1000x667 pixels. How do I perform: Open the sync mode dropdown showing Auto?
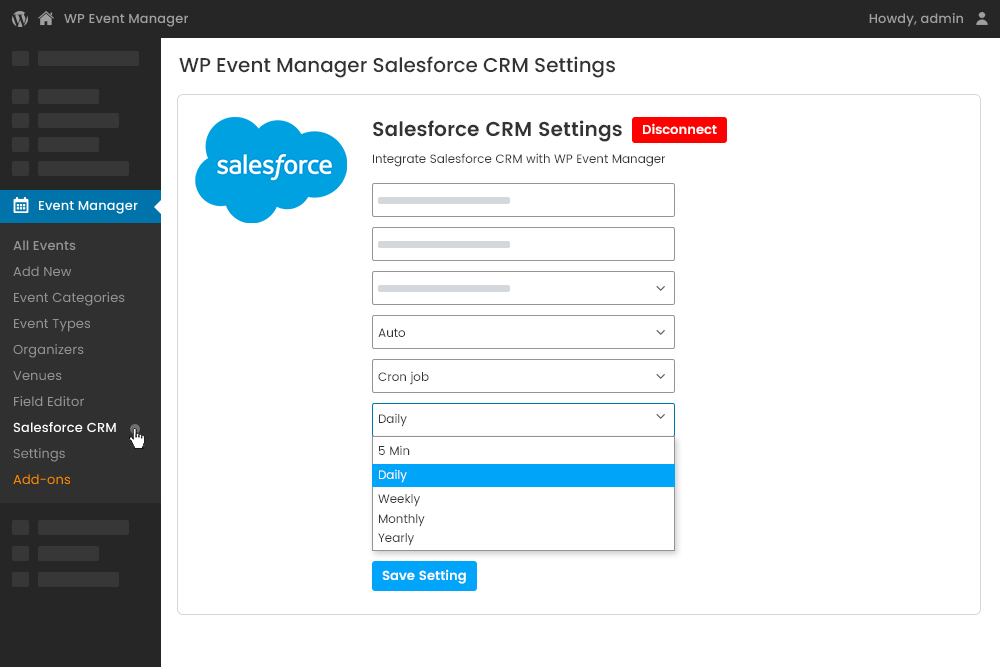point(523,332)
